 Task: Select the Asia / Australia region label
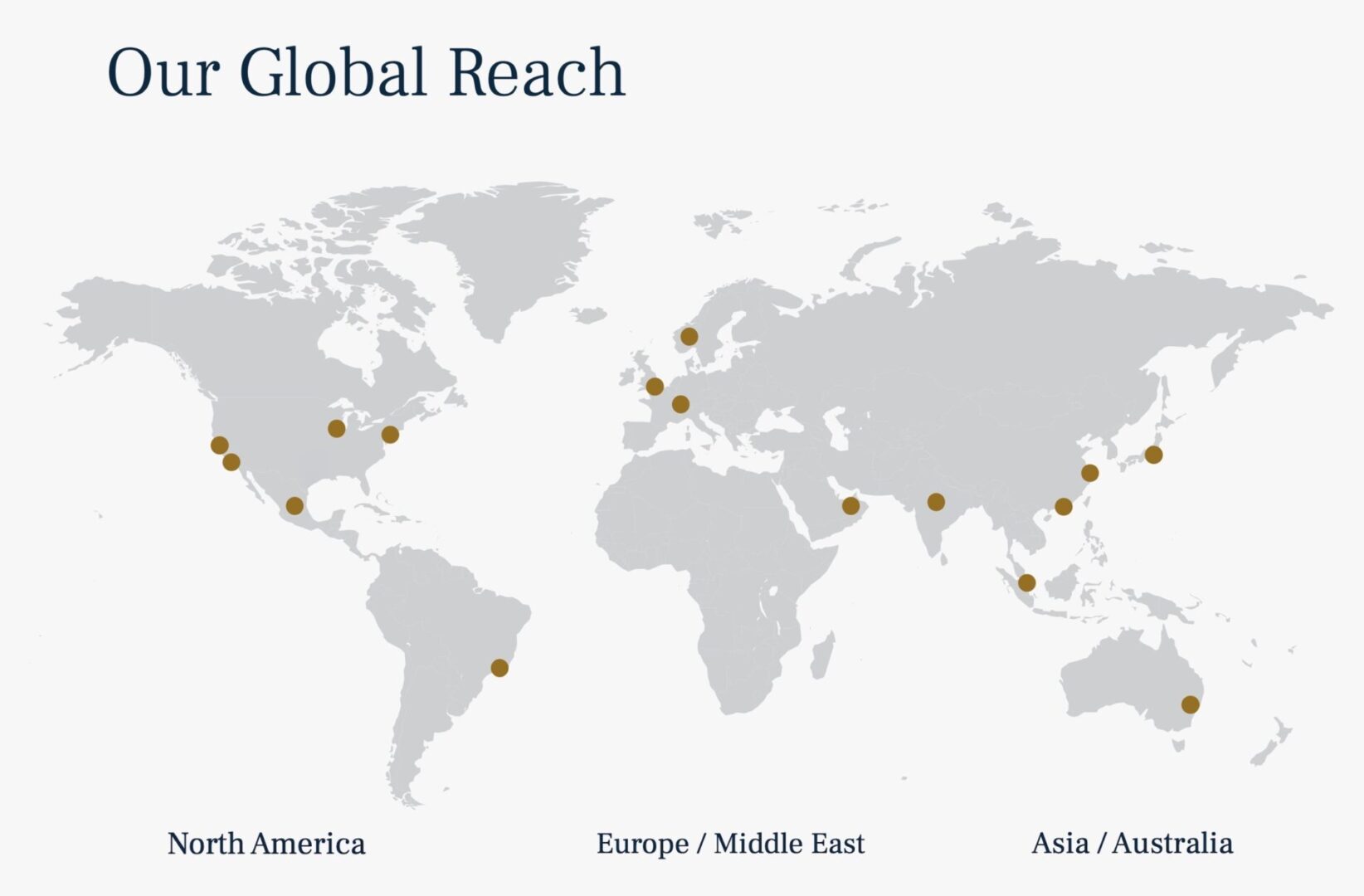[x=1132, y=844]
